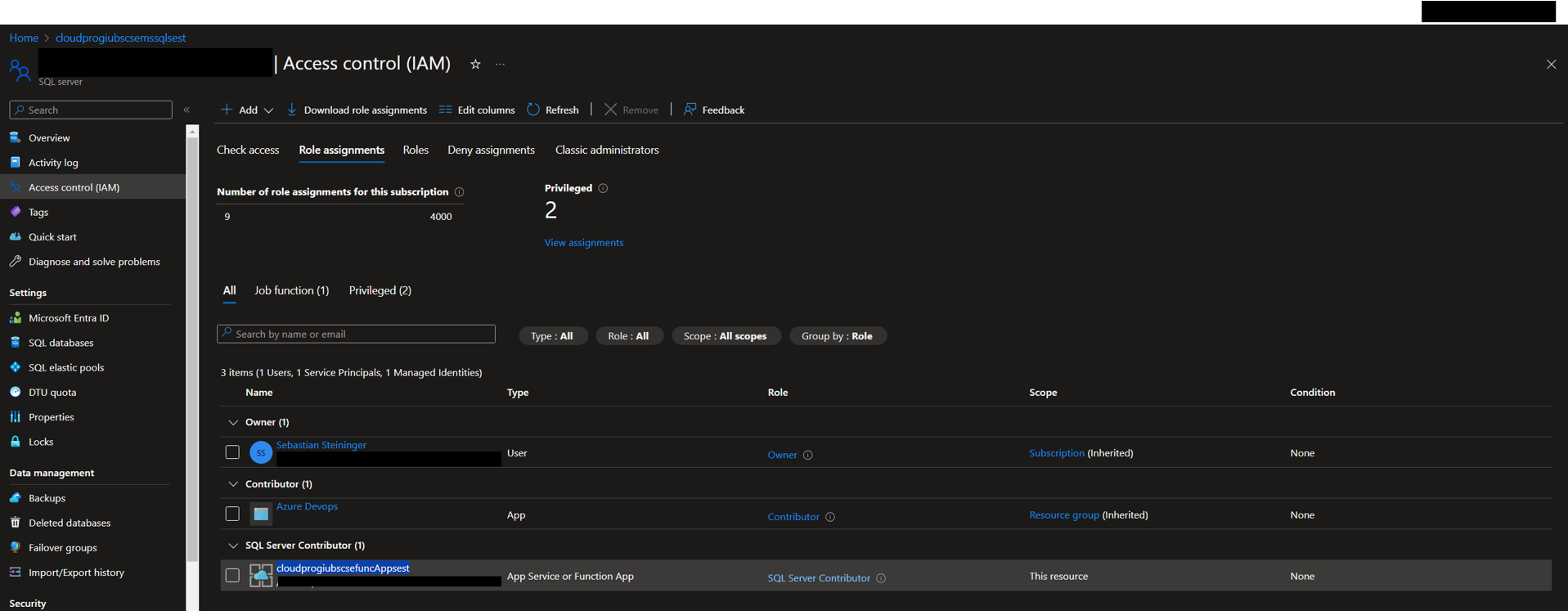Show info icon next to Owner role

[x=808, y=455]
